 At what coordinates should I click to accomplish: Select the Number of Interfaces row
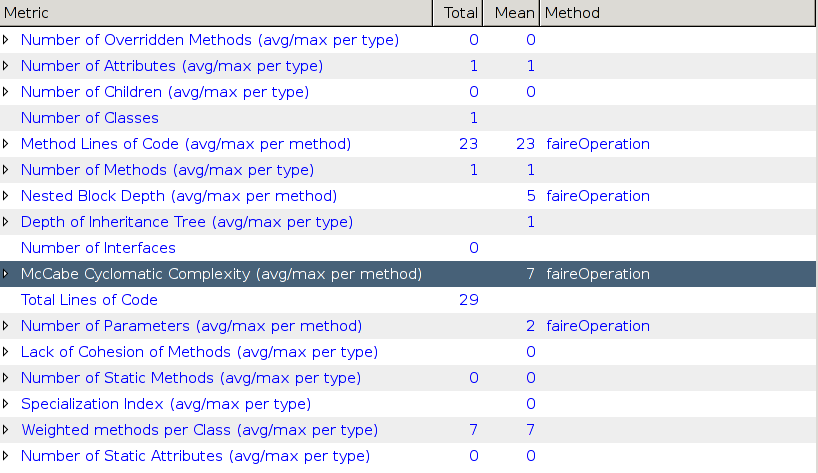pos(98,248)
